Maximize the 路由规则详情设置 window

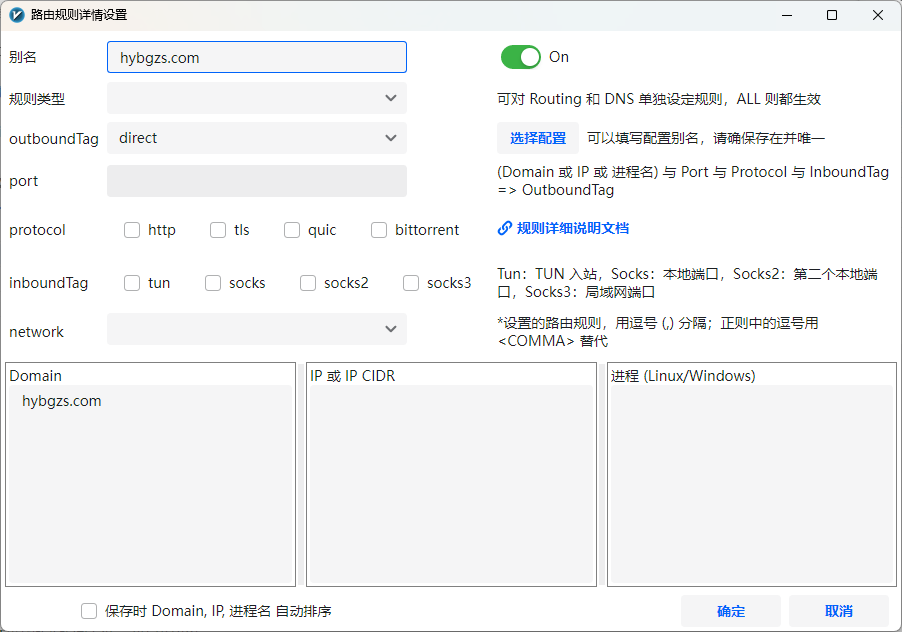832,15
